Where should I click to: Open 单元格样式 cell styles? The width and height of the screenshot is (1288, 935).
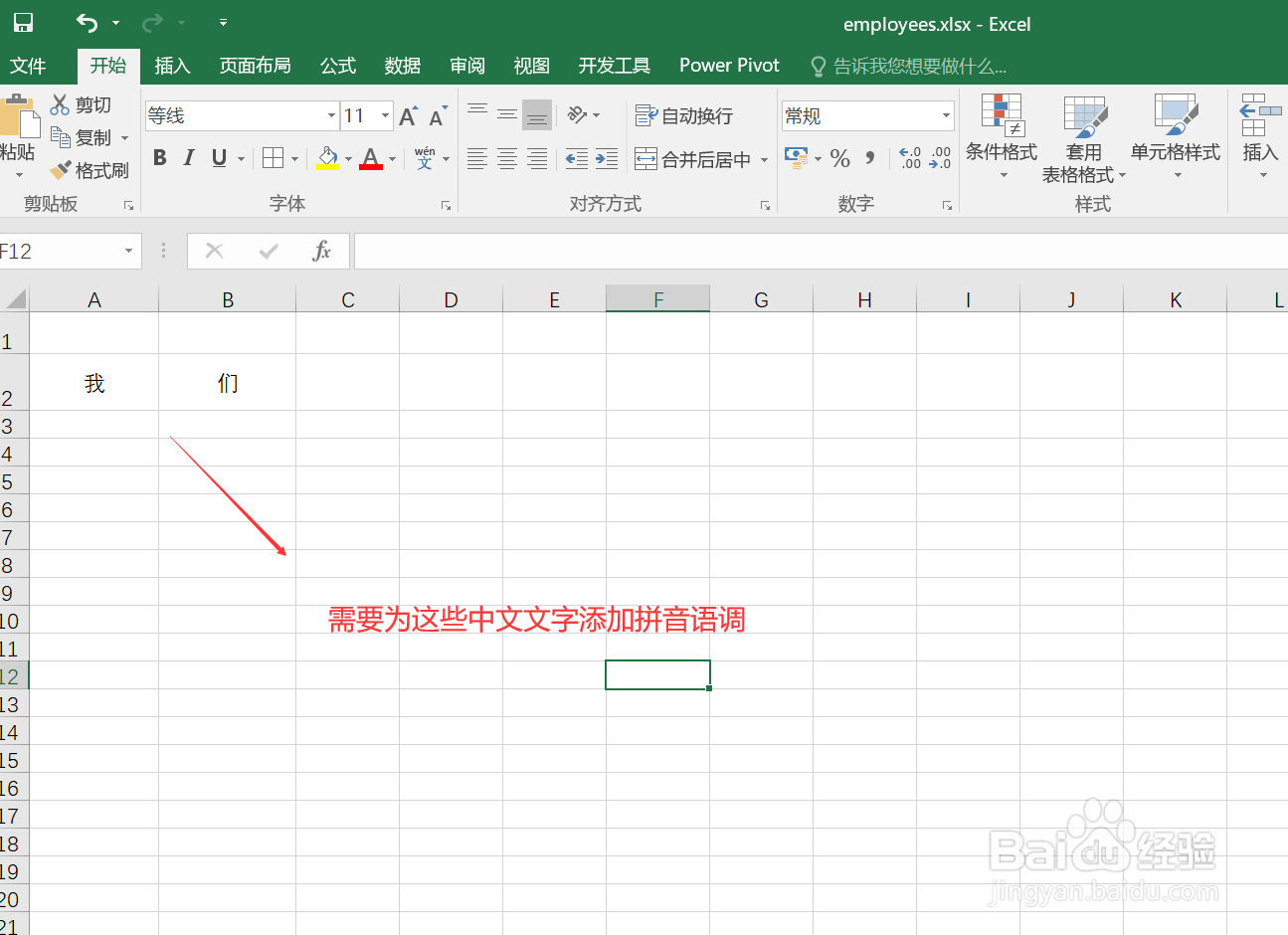(x=1175, y=136)
